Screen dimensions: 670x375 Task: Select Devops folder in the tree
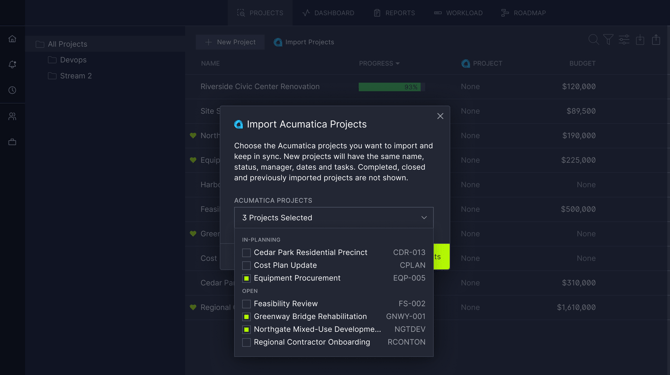tap(73, 60)
